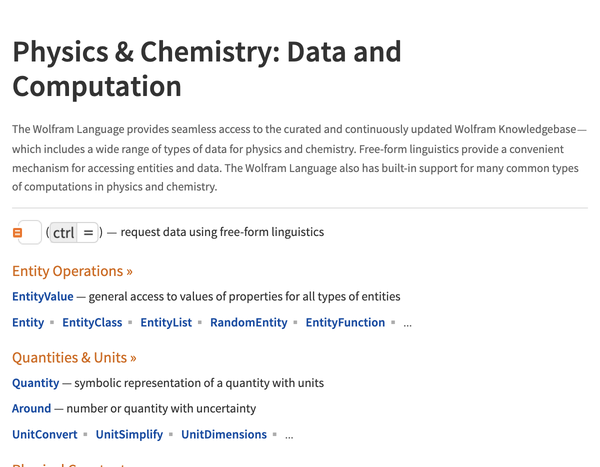Open the UnitConvert function link
The height and width of the screenshot is (467, 600).
[x=45, y=435]
